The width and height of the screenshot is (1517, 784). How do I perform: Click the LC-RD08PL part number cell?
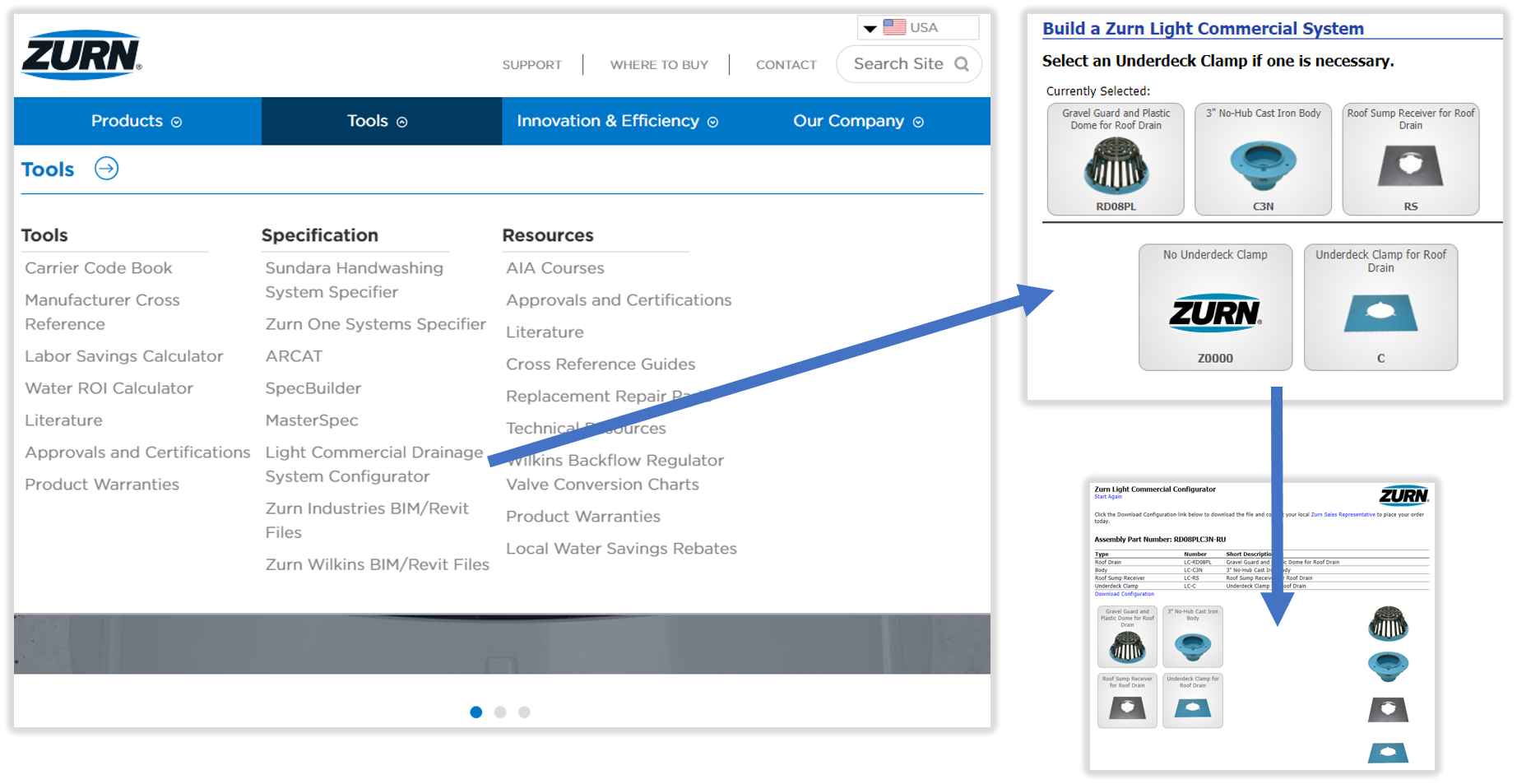[x=1197, y=562]
